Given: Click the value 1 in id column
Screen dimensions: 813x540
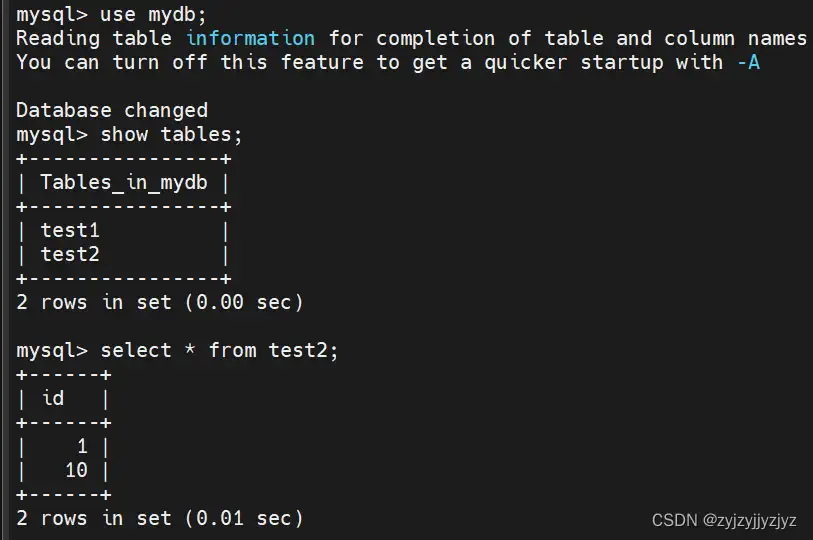Looking at the screenshot, I should tap(82, 446).
